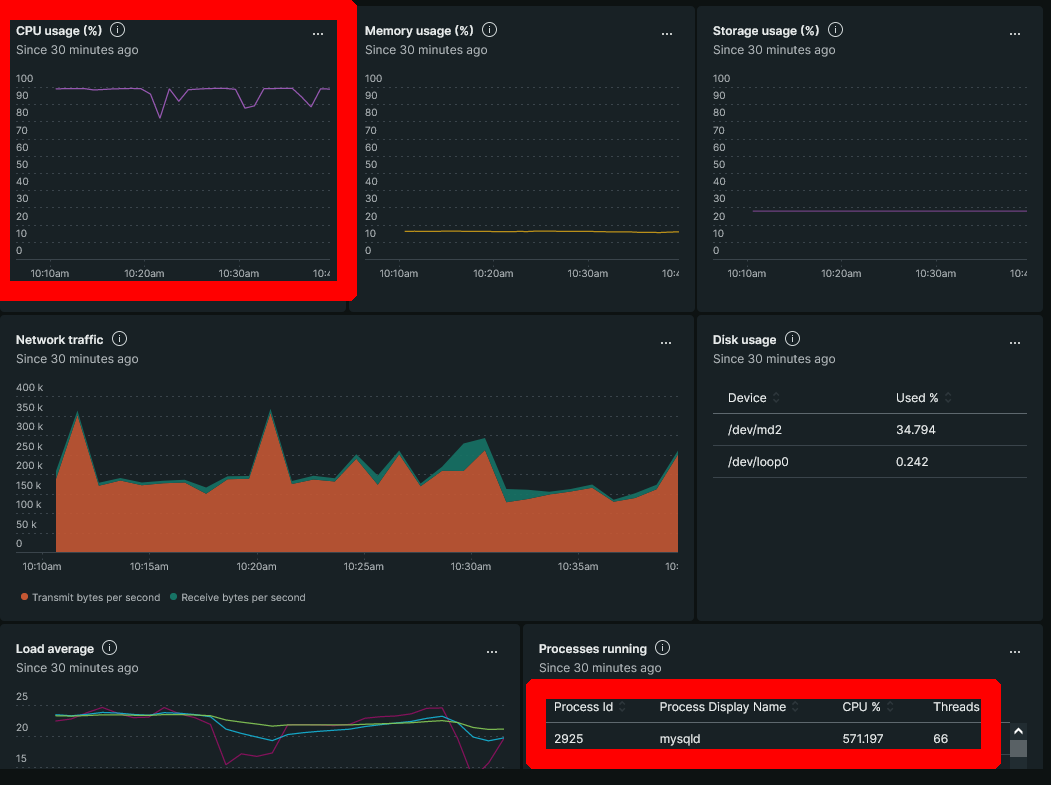The width and height of the screenshot is (1051, 785).
Task: Toggle Transmit bytes per second legend
Action: (90, 597)
